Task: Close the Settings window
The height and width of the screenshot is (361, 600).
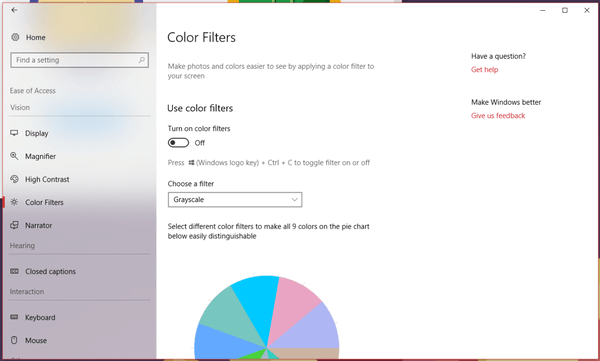Action: click(x=587, y=10)
